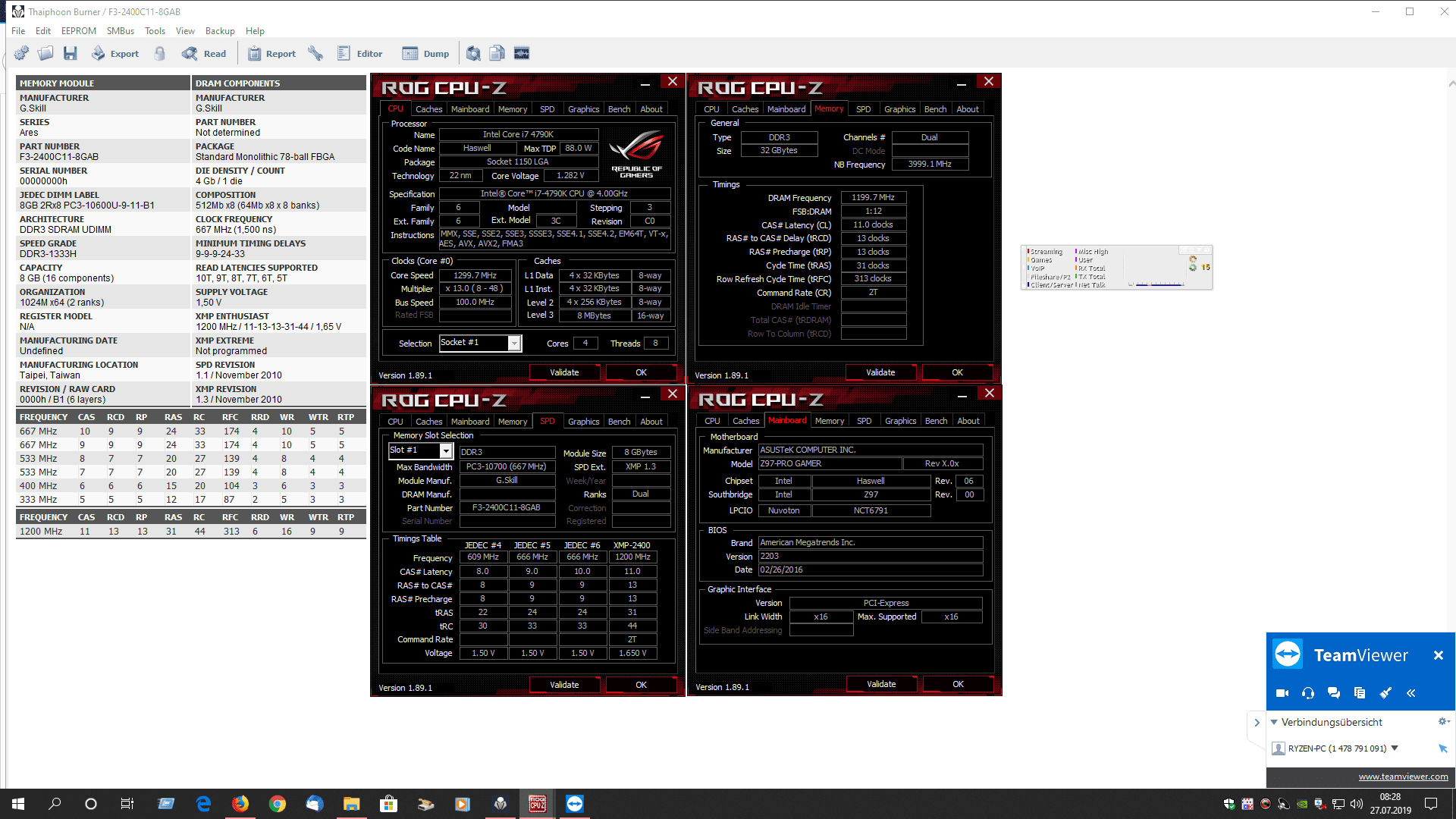
Task: Click the TeamViewer whiteboard brush icon
Action: pyautogui.click(x=1385, y=692)
